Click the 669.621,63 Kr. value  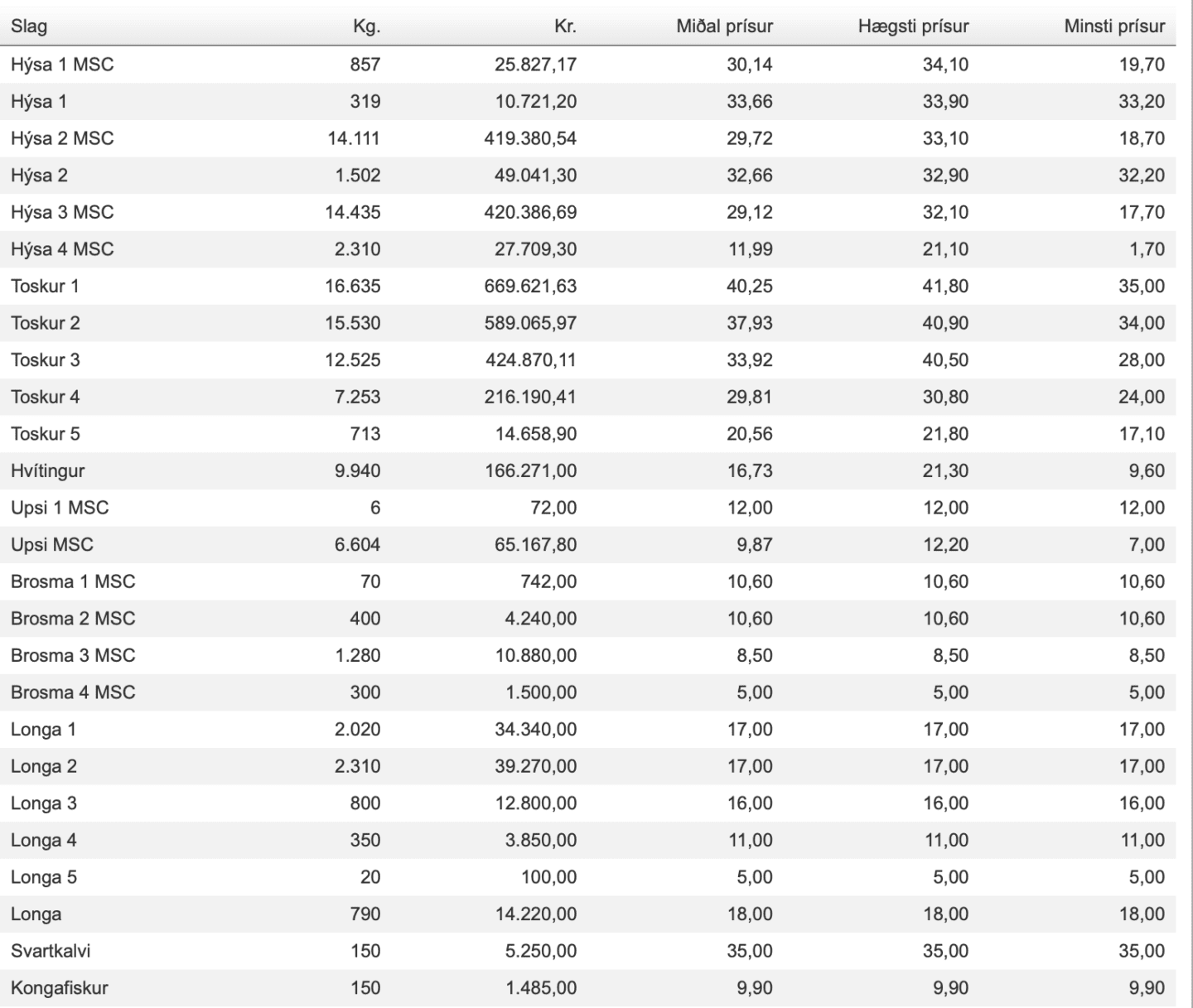tap(530, 287)
